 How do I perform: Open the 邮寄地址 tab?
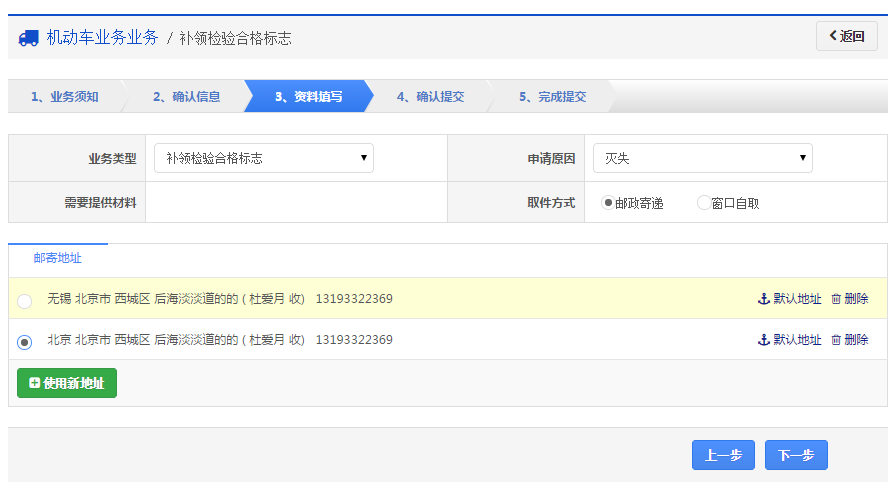(58, 258)
